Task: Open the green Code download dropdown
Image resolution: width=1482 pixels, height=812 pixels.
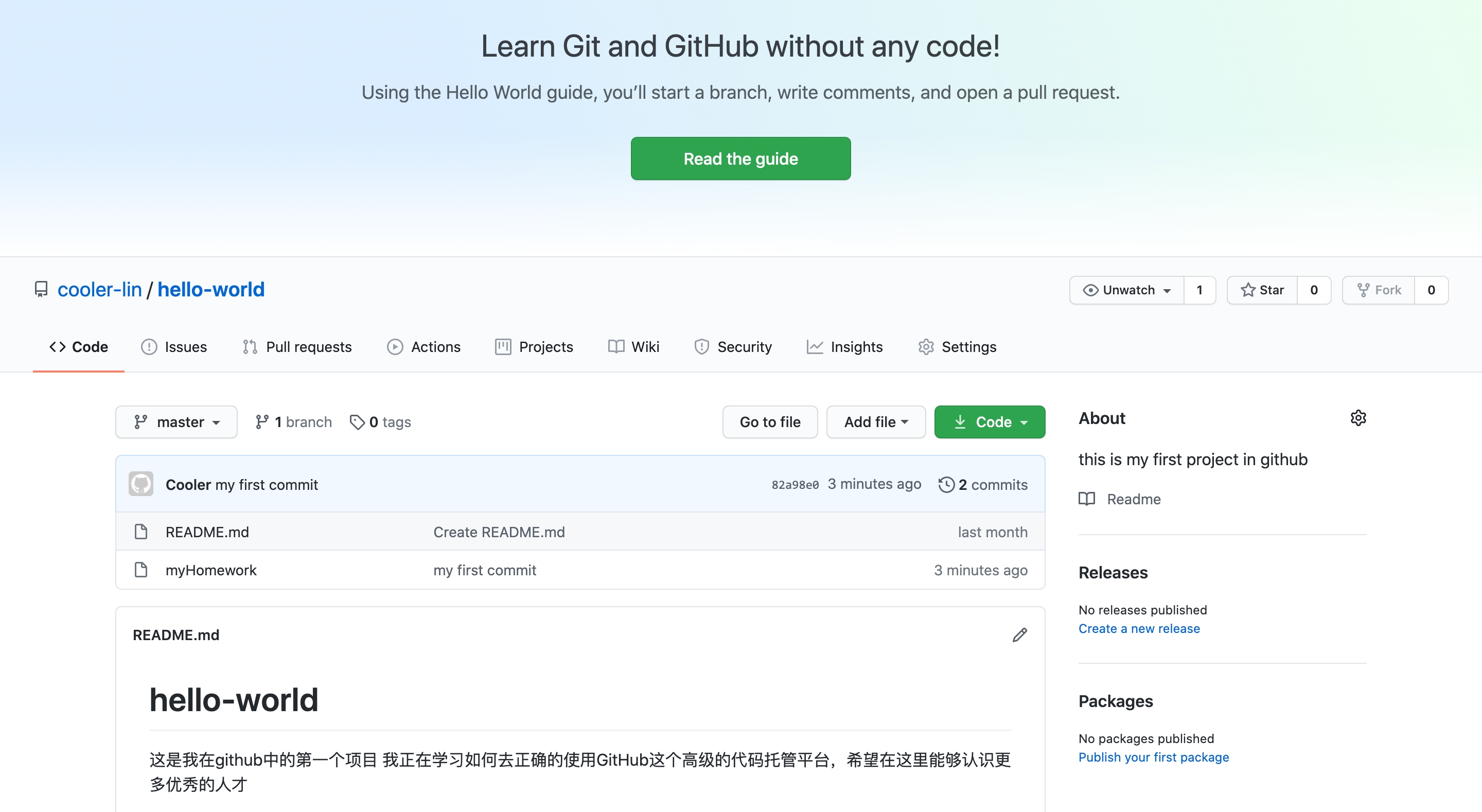Action: click(990, 422)
